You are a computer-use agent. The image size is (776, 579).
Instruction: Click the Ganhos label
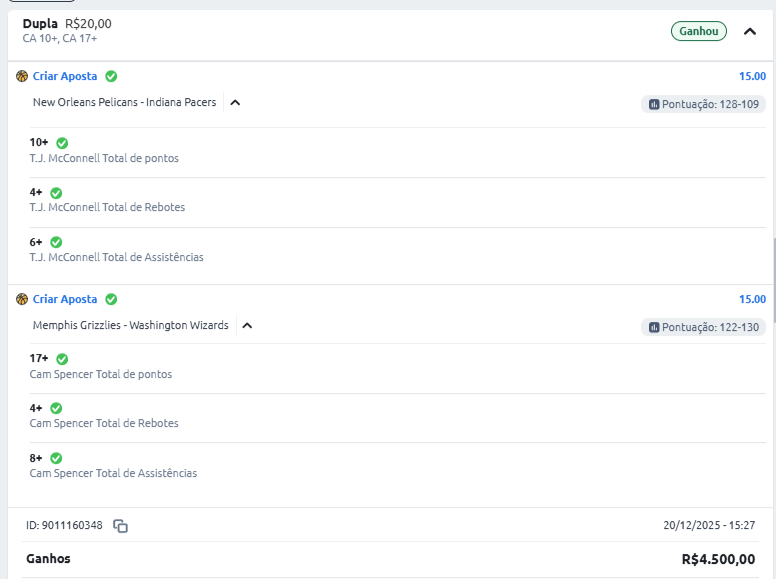48,559
